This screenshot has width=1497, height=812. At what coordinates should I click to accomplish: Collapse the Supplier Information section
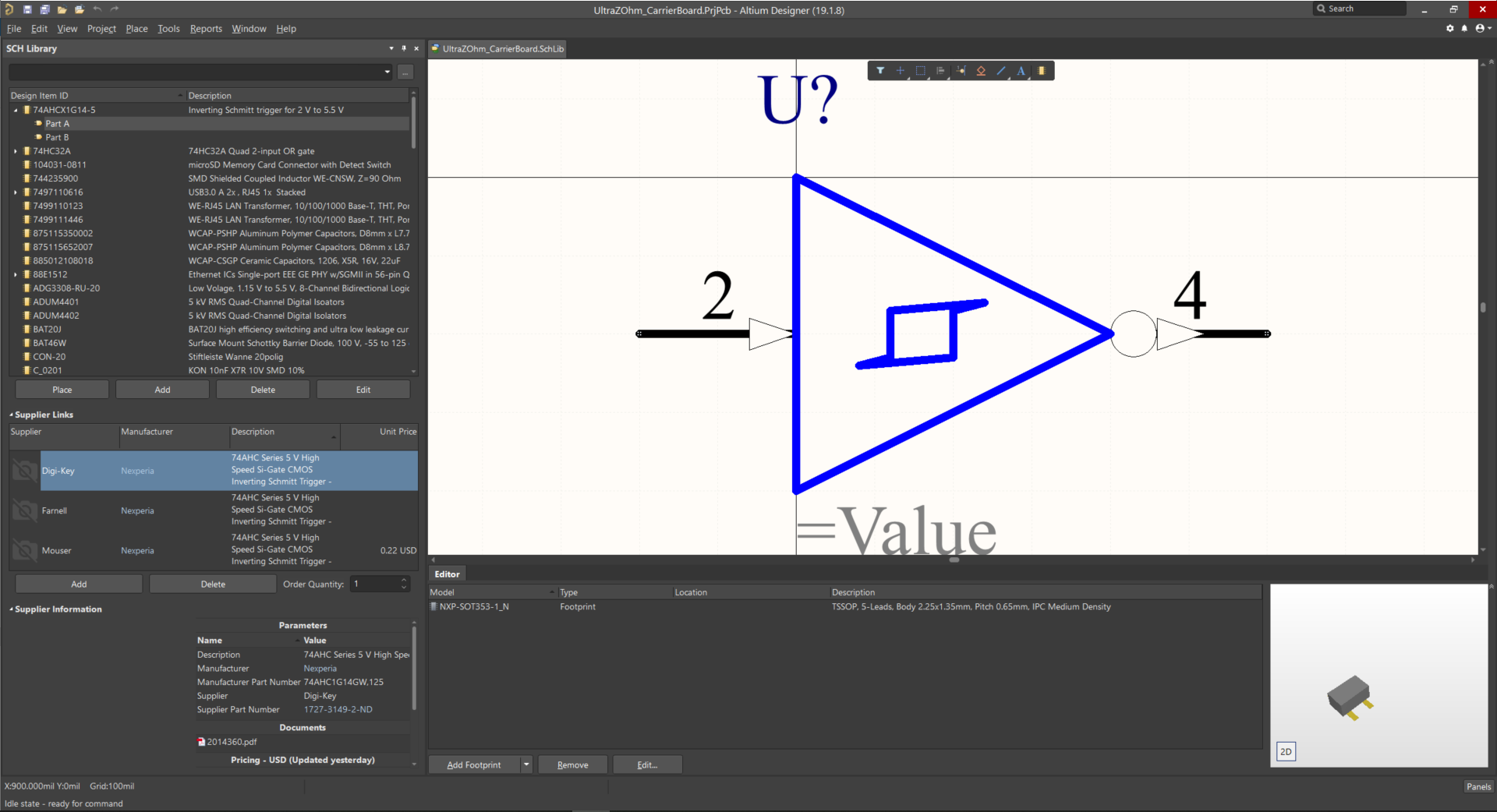coord(11,609)
